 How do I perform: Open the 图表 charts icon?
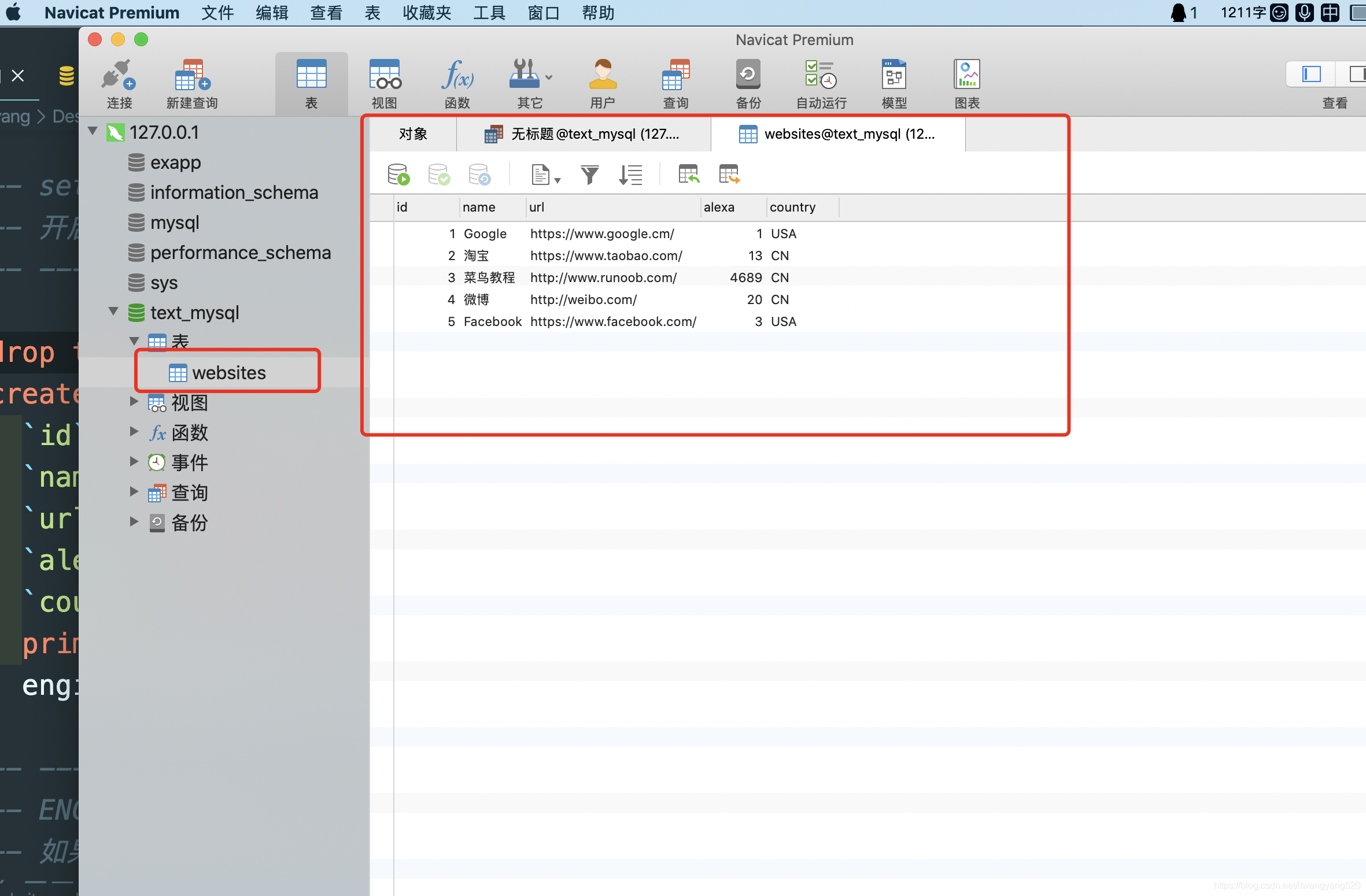(967, 84)
